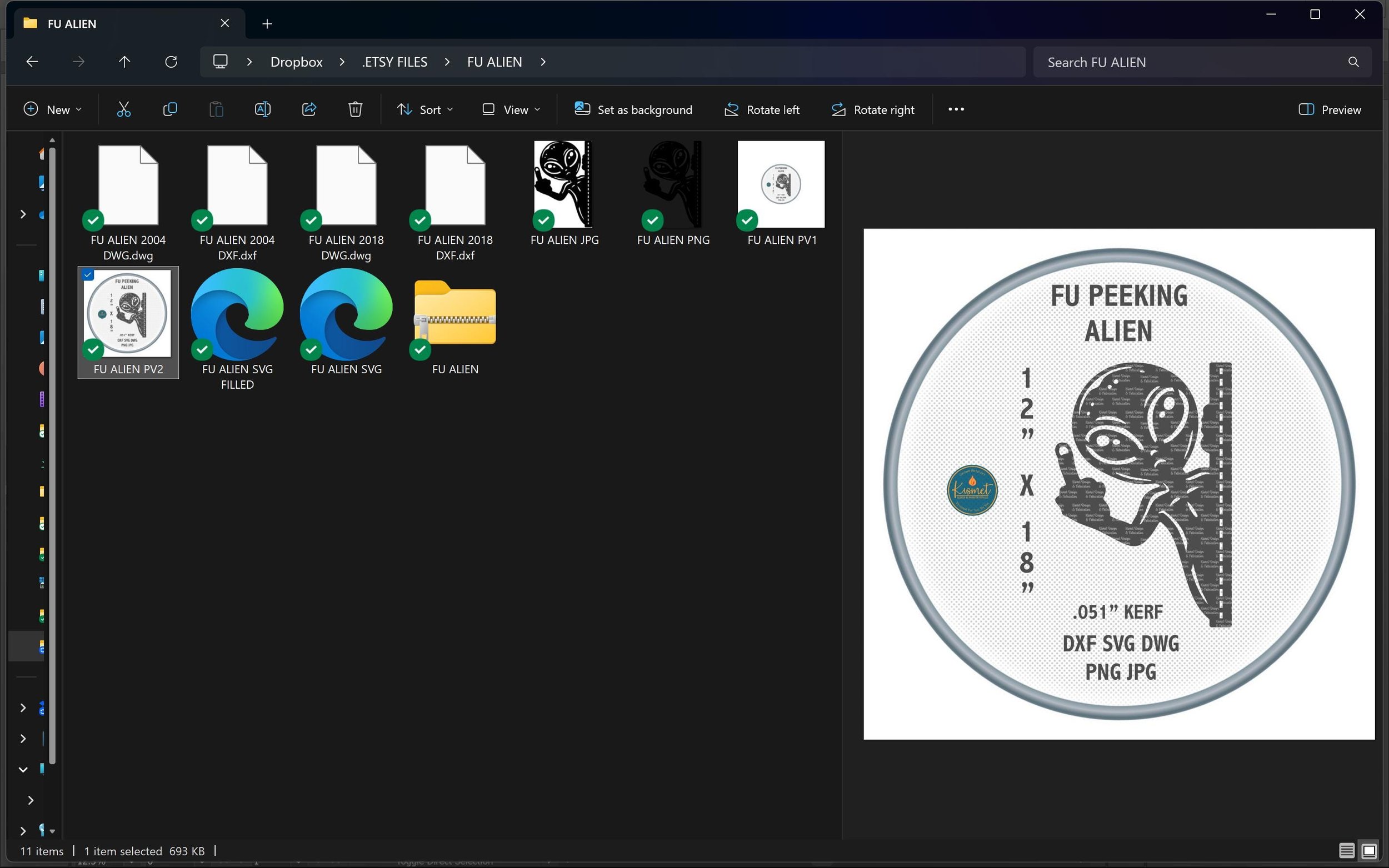
Task: Select the FU ALIEN JPG thumbnail
Action: (x=563, y=184)
